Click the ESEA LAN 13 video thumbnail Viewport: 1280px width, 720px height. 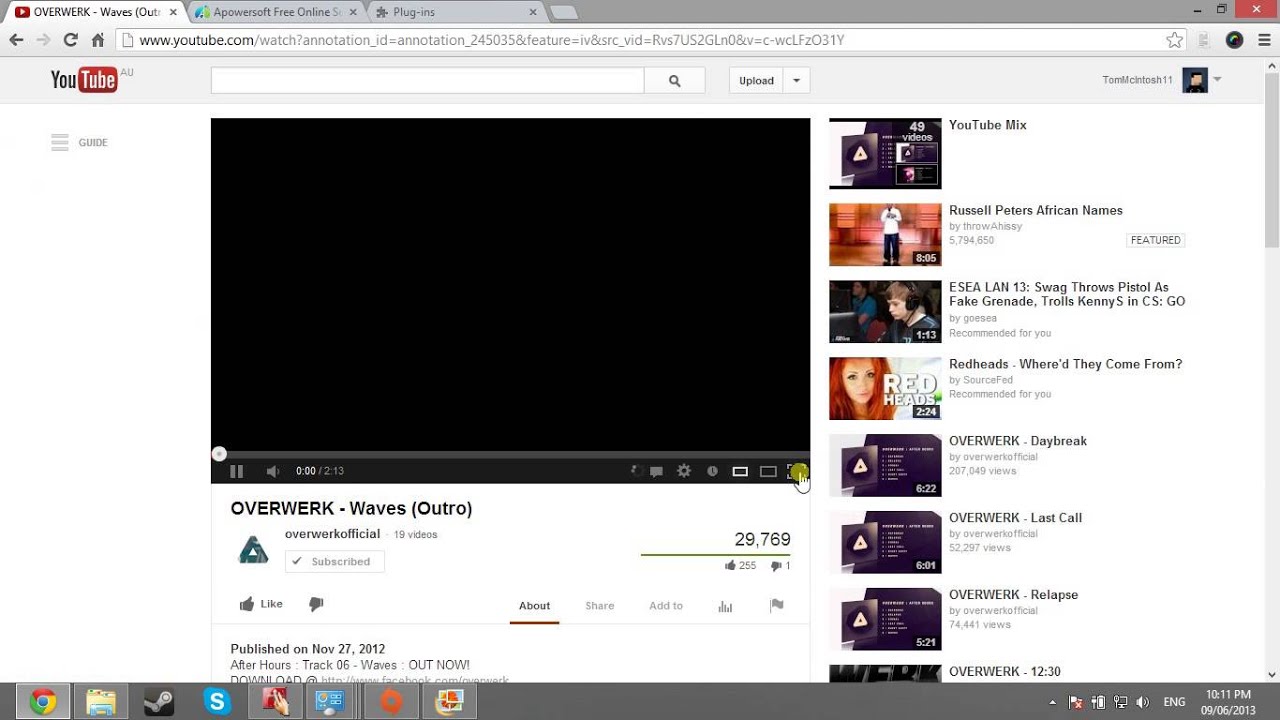[x=885, y=311]
